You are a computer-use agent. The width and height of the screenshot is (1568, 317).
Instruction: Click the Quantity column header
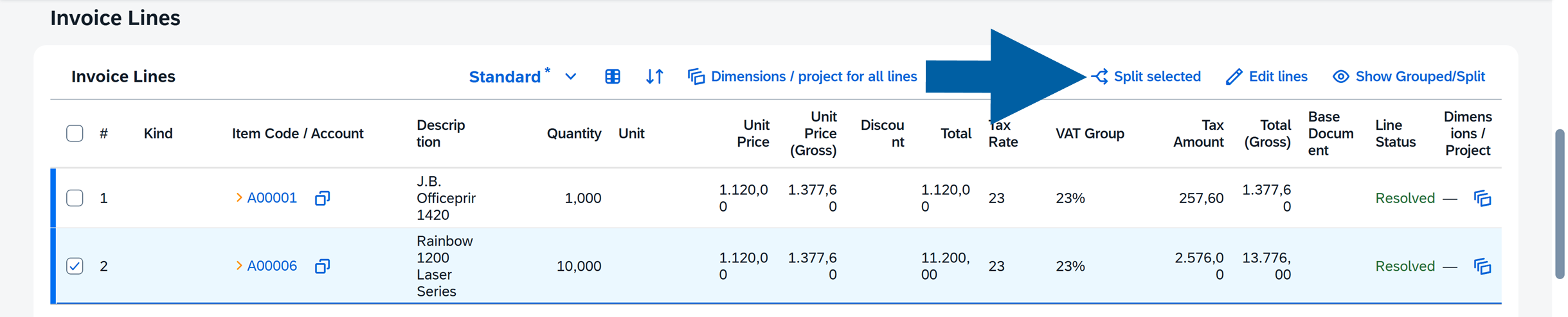pos(574,134)
